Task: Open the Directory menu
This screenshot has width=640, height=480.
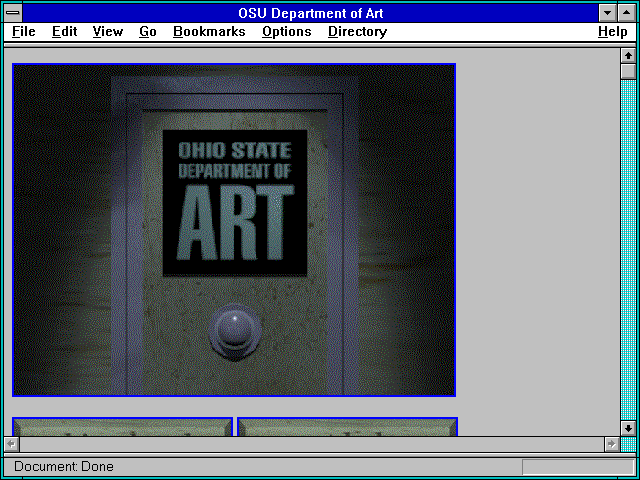Action: click(358, 32)
